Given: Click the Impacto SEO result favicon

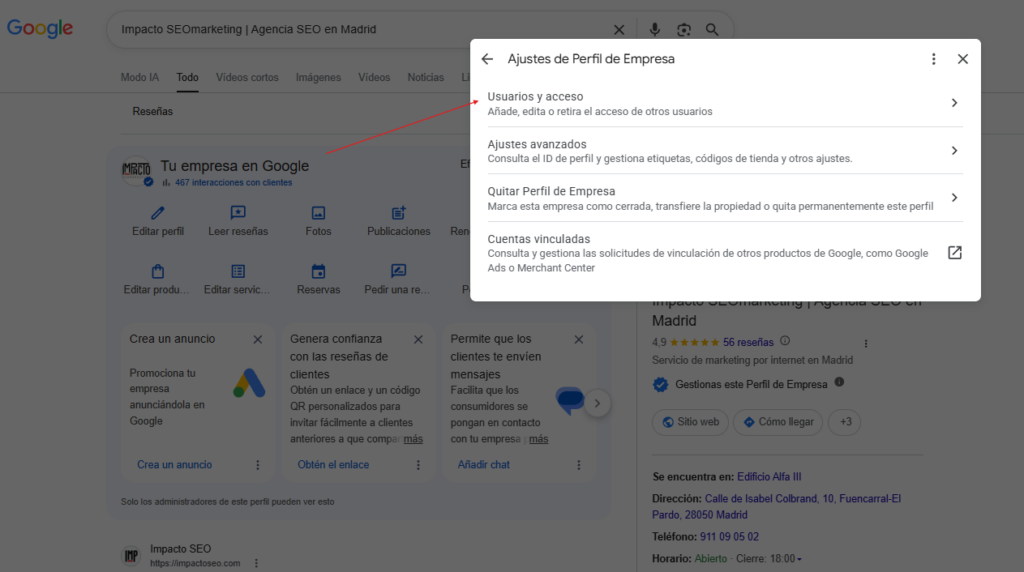Looking at the screenshot, I should (x=131, y=556).
